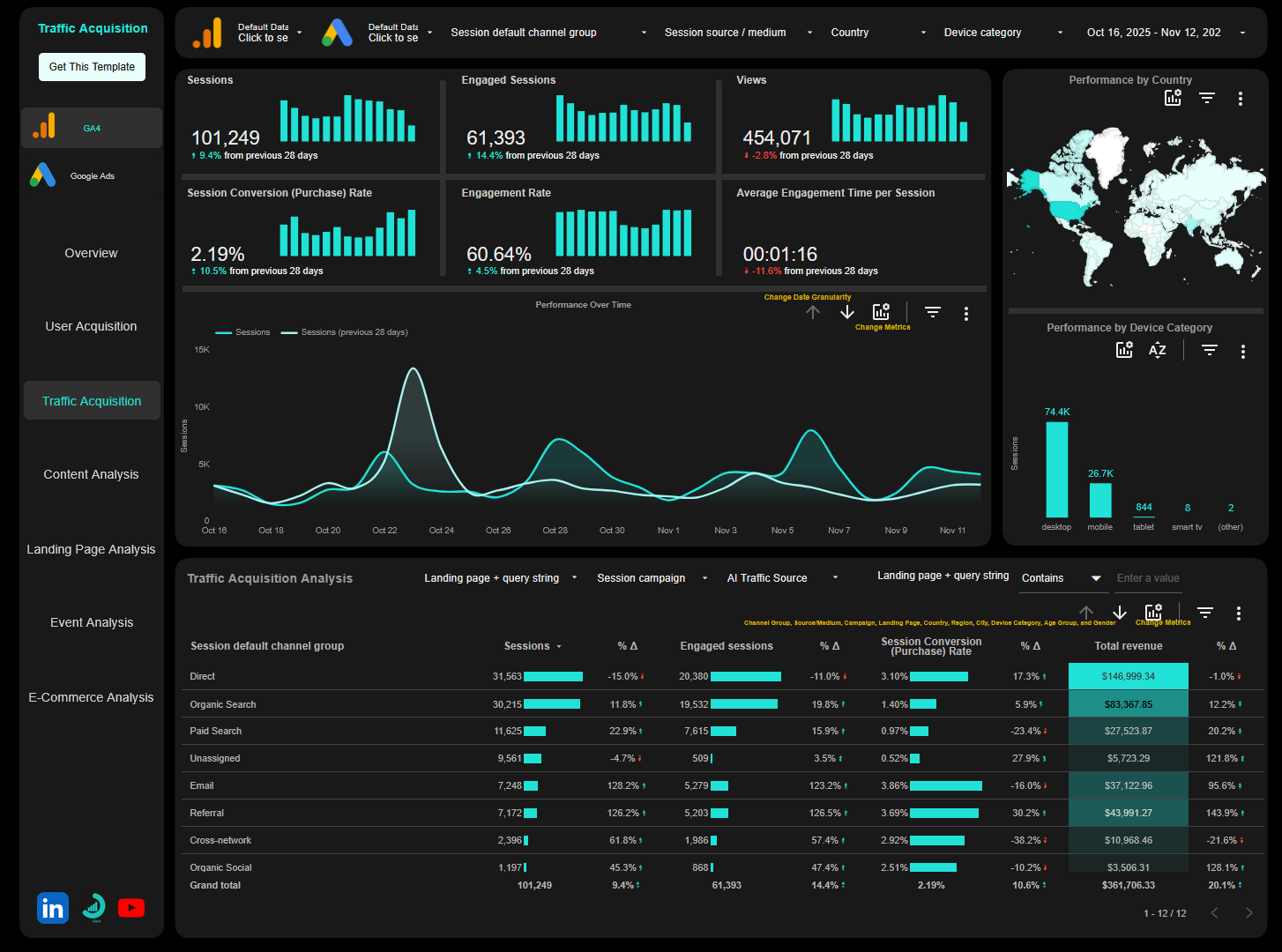Open optional metrics on Performance by Device Category
This screenshot has height=952, width=1282.
coord(1124,350)
